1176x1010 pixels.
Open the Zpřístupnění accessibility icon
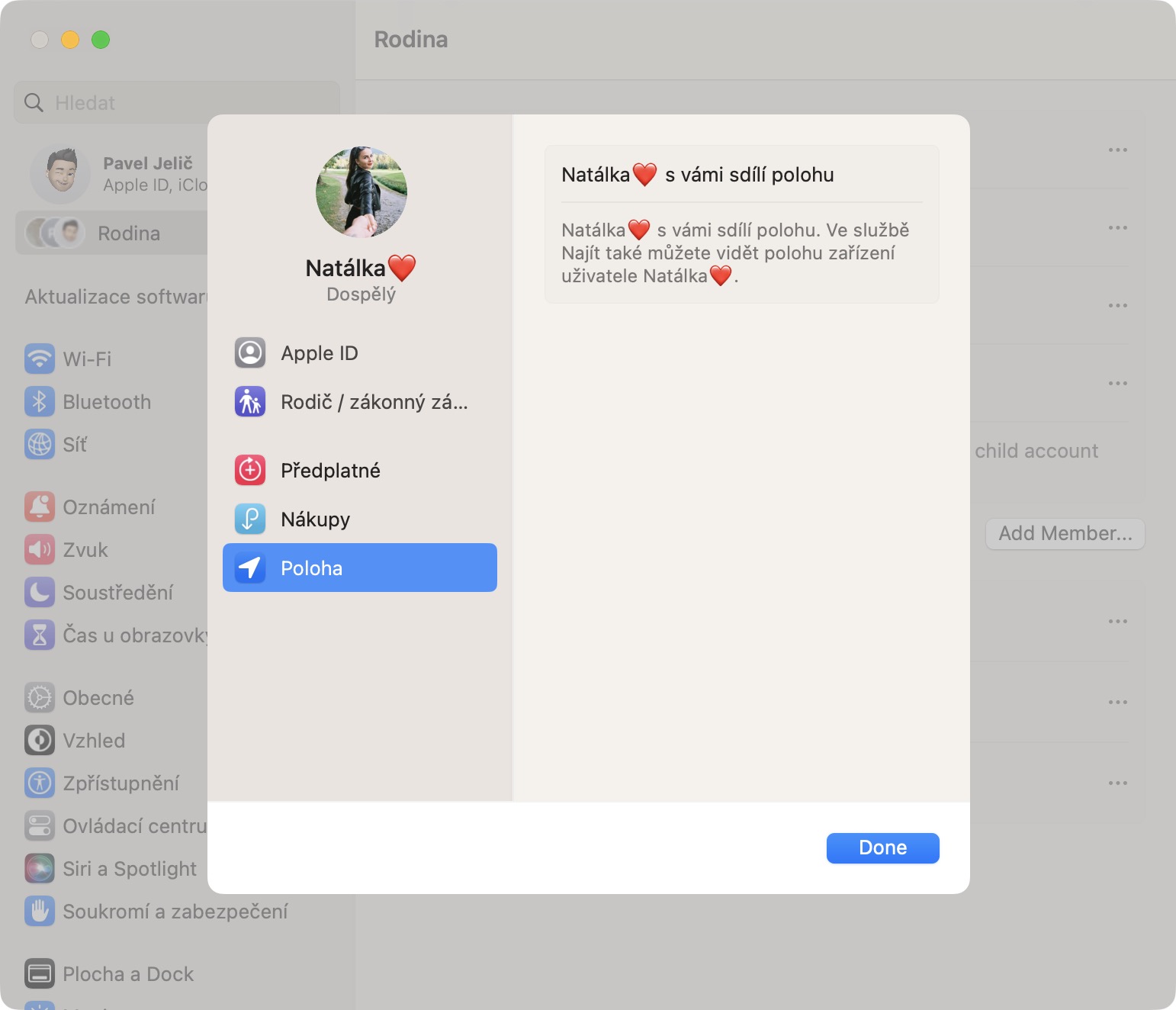pyautogui.click(x=40, y=783)
